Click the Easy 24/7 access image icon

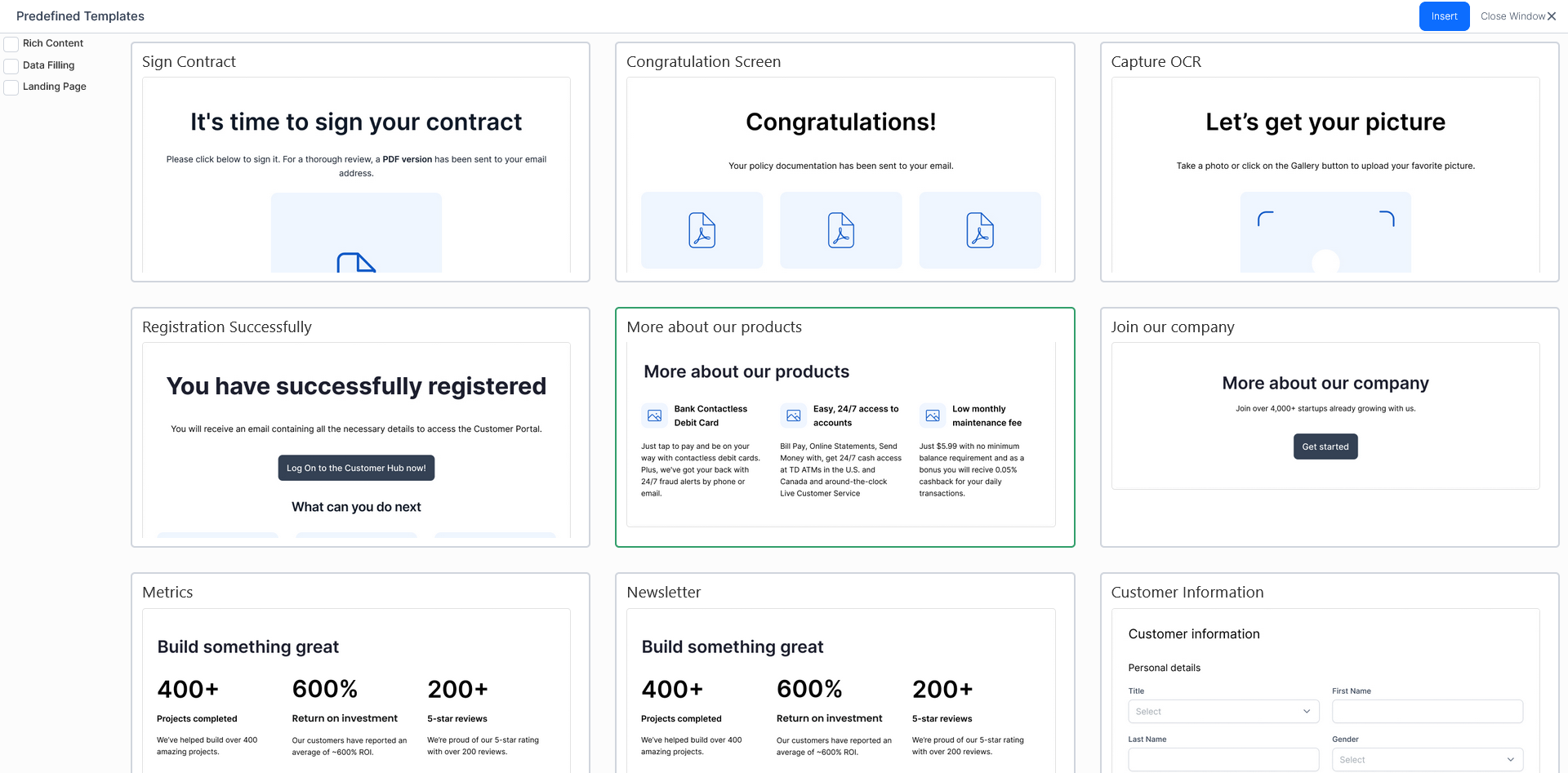(793, 415)
